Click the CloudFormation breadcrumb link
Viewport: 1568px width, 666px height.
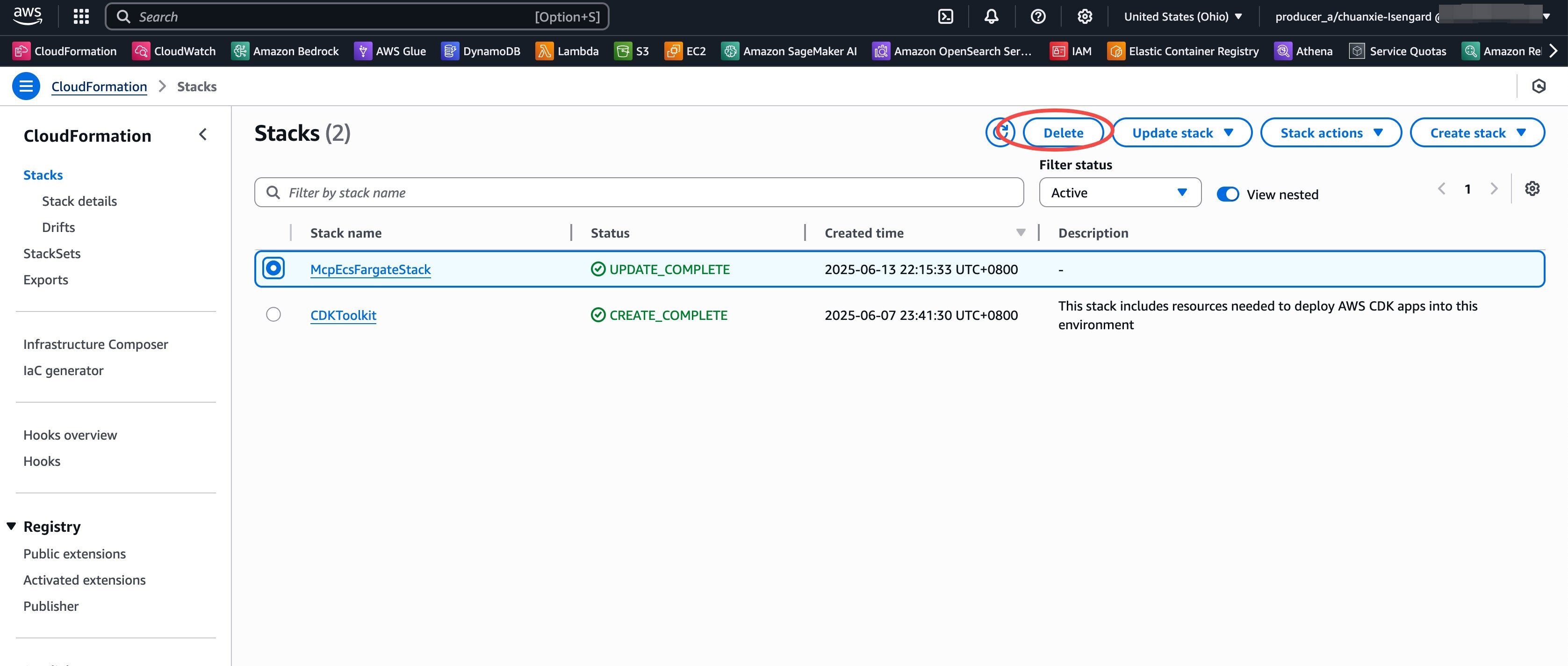click(x=99, y=87)
